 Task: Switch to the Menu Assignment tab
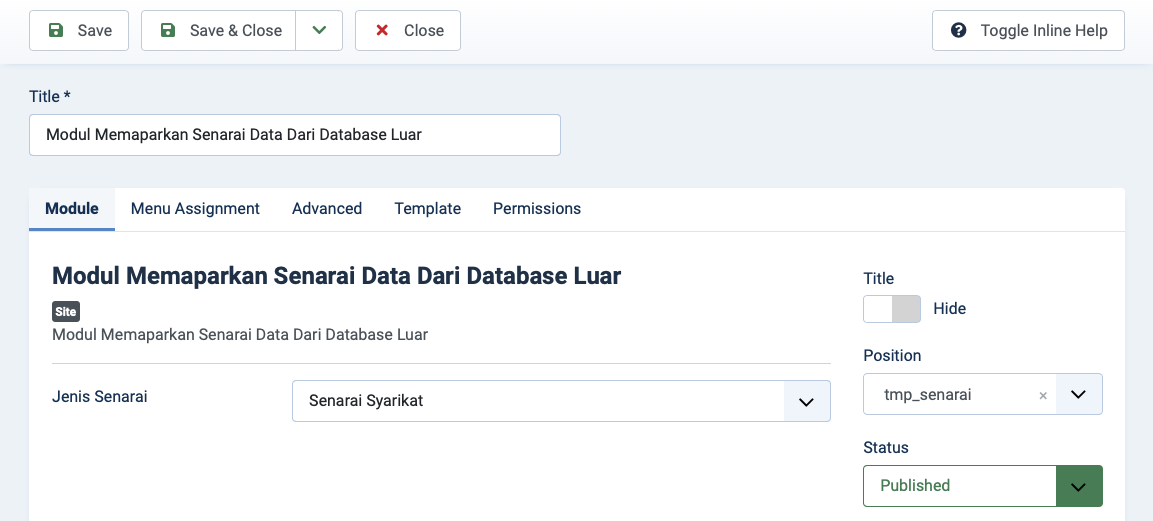pos(195,209)
